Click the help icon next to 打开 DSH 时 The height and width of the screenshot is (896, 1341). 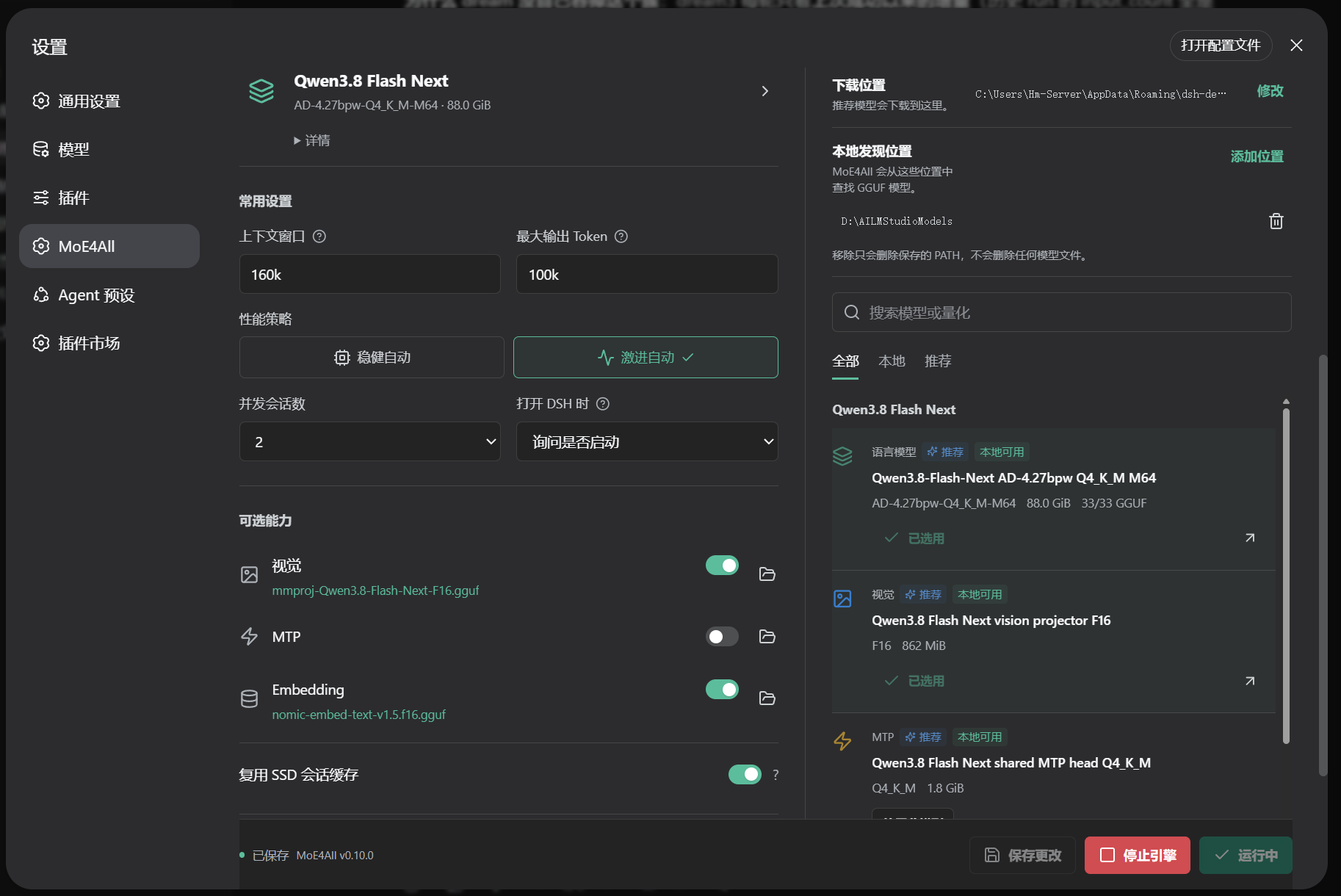click(x=603, y=404)
